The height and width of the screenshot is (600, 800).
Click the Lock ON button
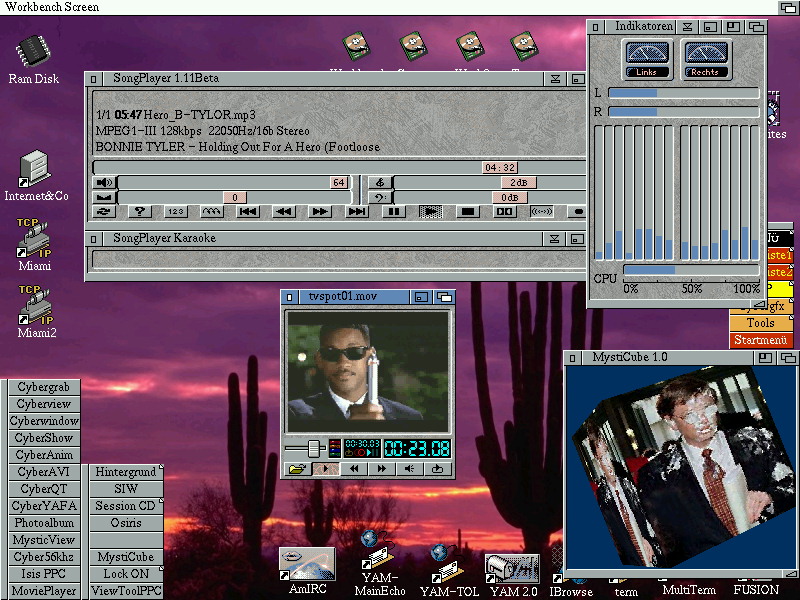pos(125,573)
